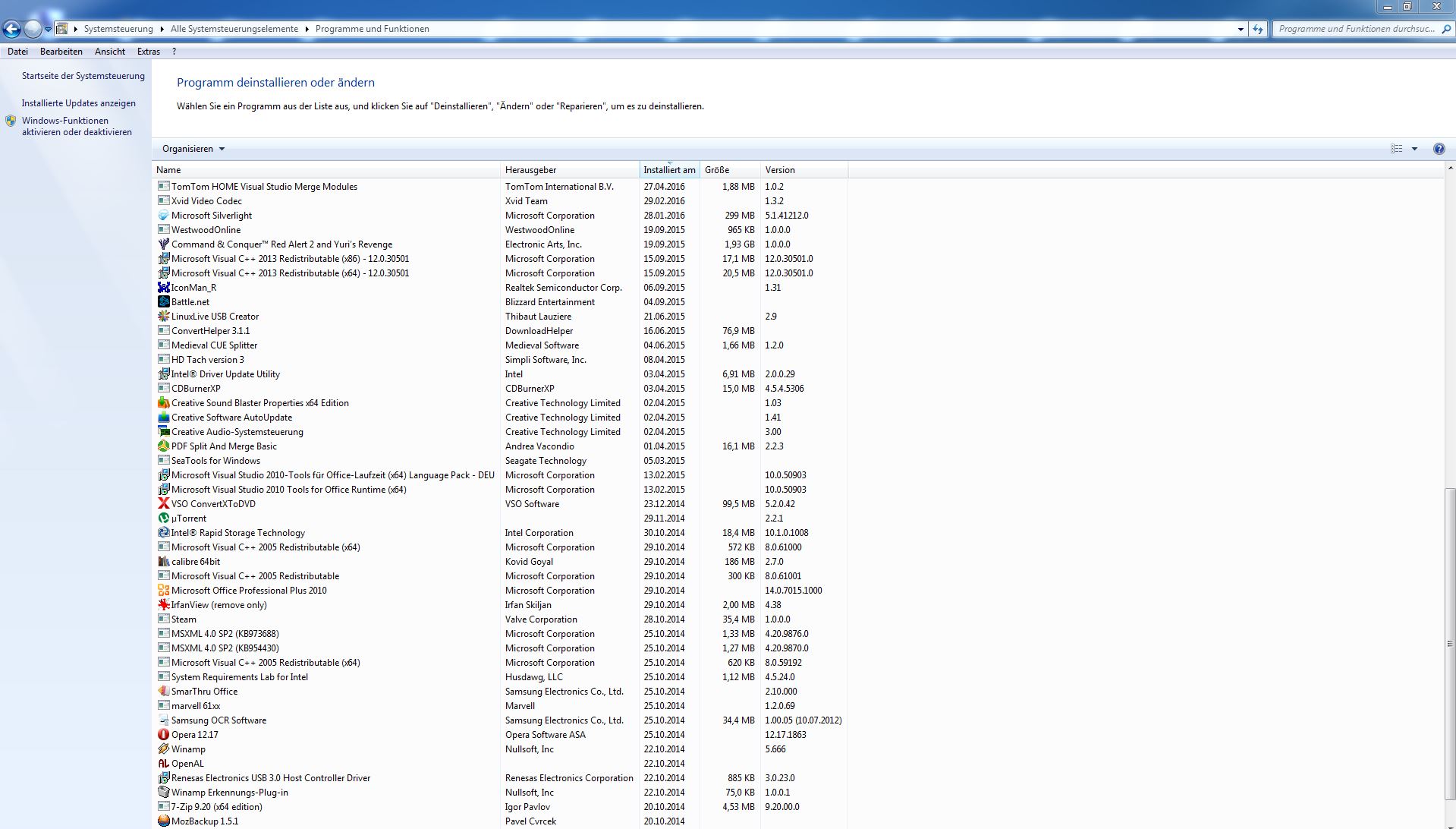
Task: Click the LinuxLive USB Creator icon
Action: coord(163,317)
